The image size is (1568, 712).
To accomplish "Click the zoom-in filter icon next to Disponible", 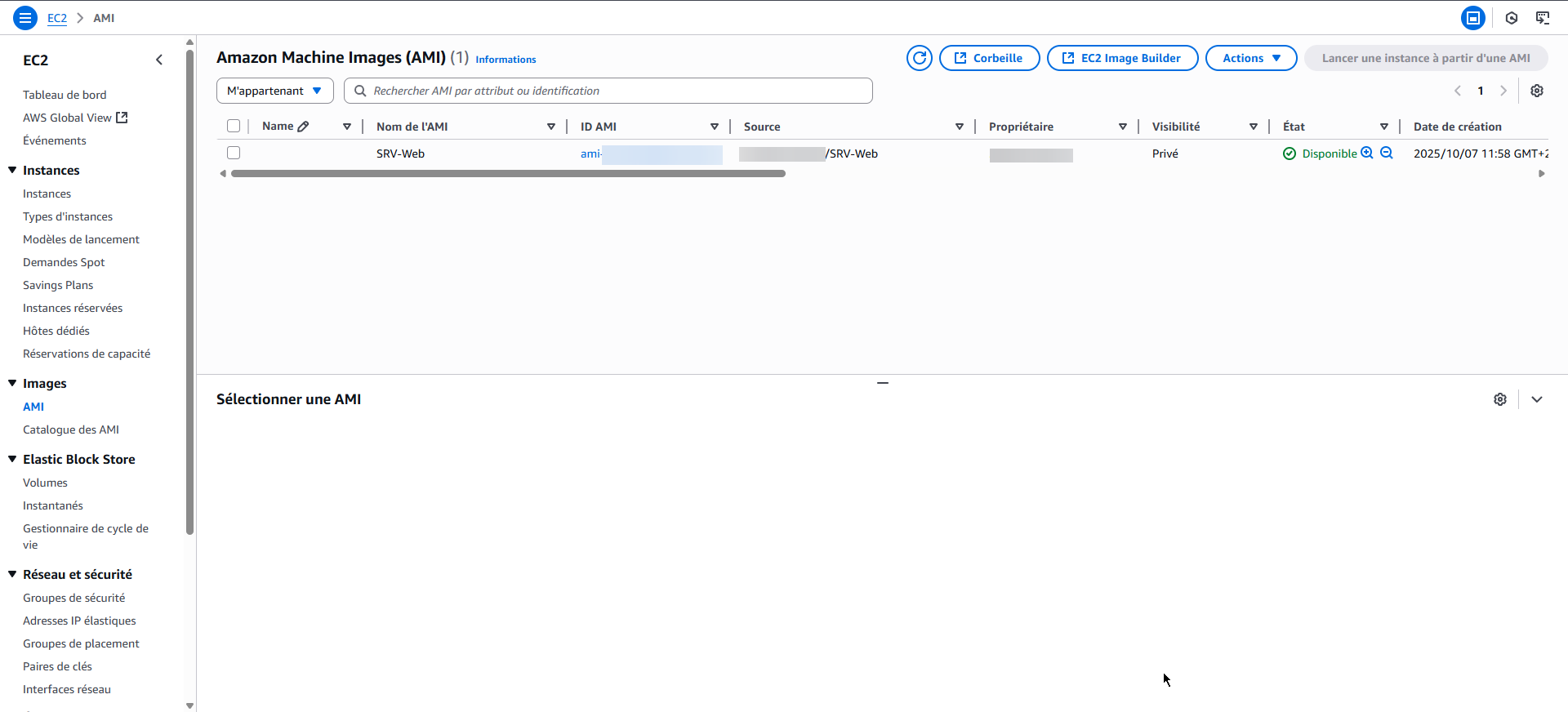I will click(x=1367, y=153).
